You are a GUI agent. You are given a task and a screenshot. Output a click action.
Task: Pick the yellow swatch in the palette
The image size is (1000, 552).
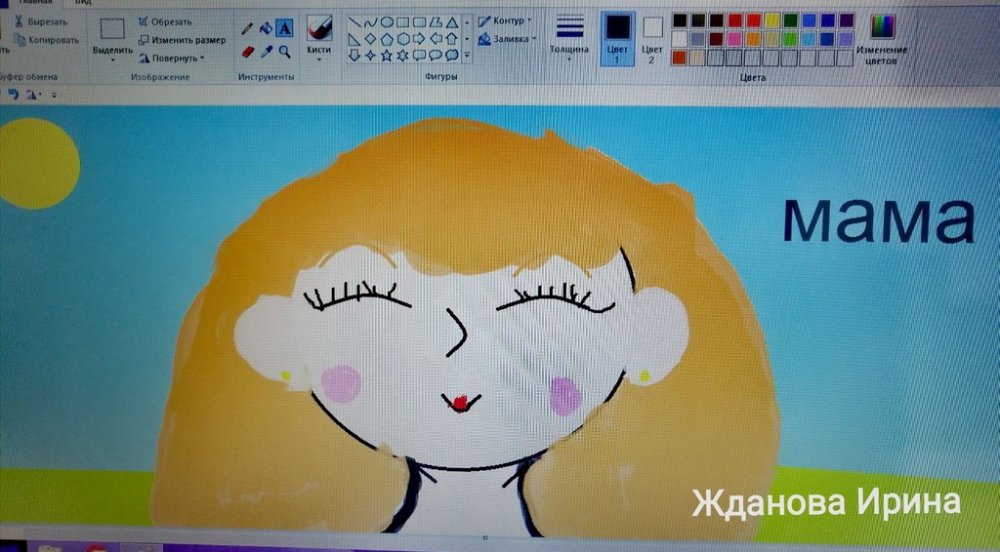tap(770, 20)
